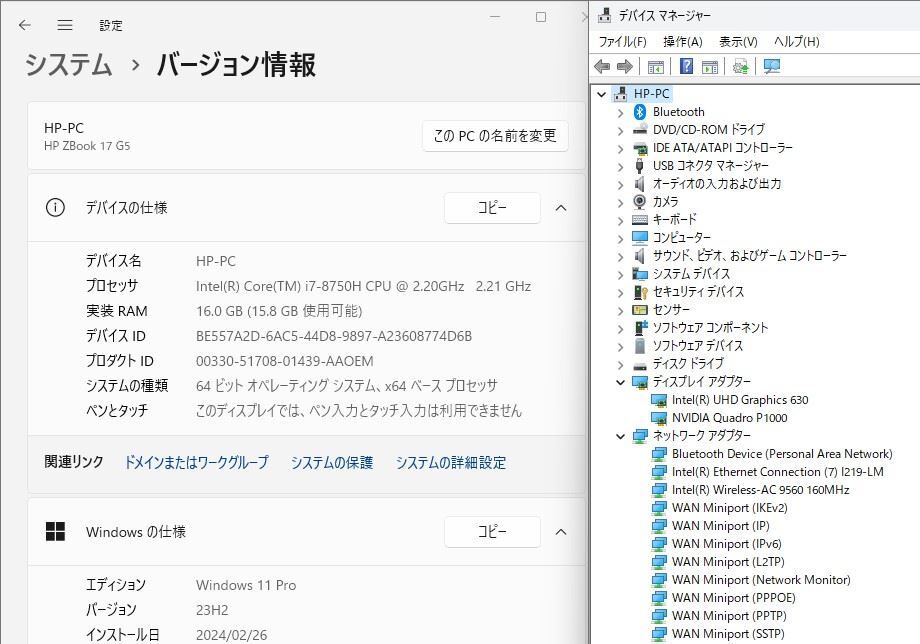The image size is (920, 644).
Task: Select WAN Miniport (PPTP) entry
Action: (x=729, y=616)
